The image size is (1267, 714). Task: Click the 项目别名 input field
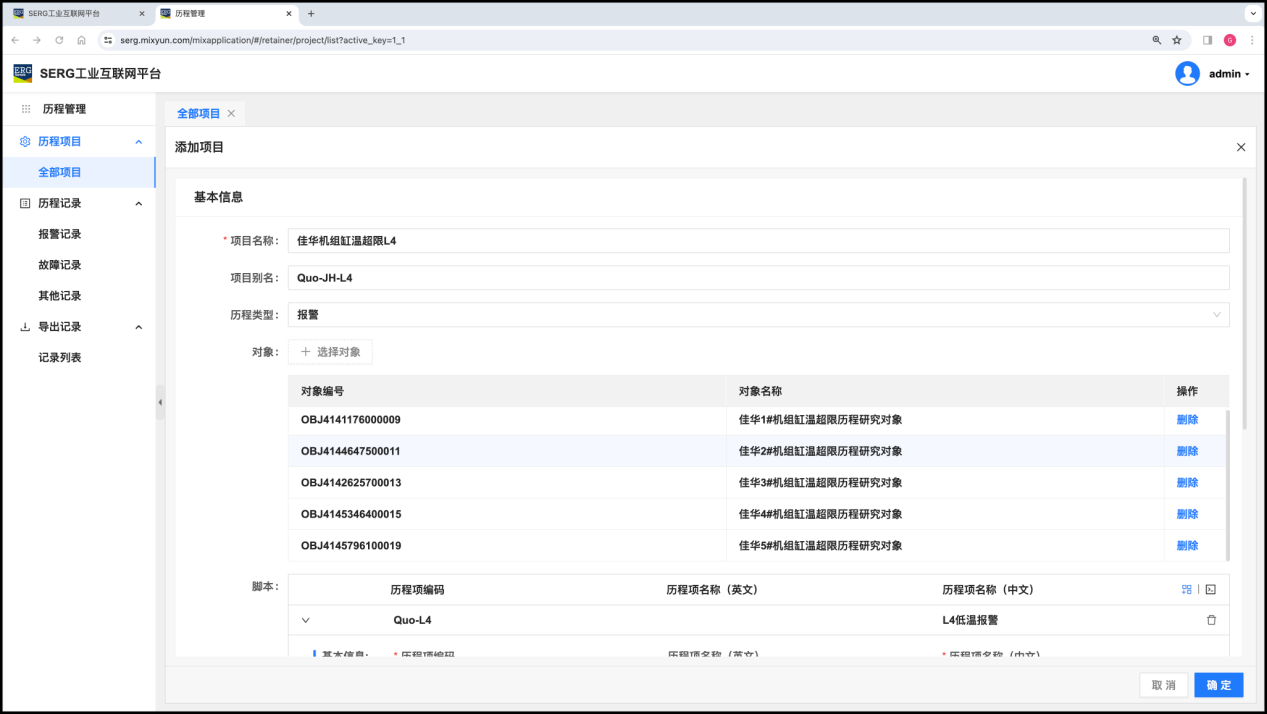(x=758, y=278)
